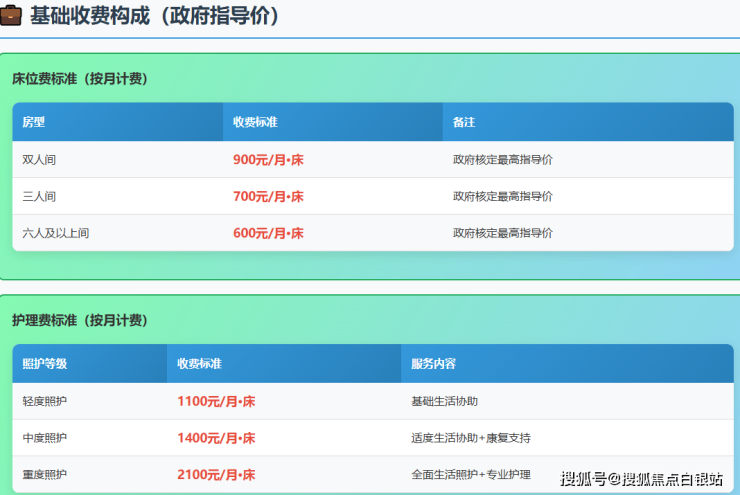Select the 双人间 row label
This screenshot has width=740, height=495.
click(x=40, y=159)
